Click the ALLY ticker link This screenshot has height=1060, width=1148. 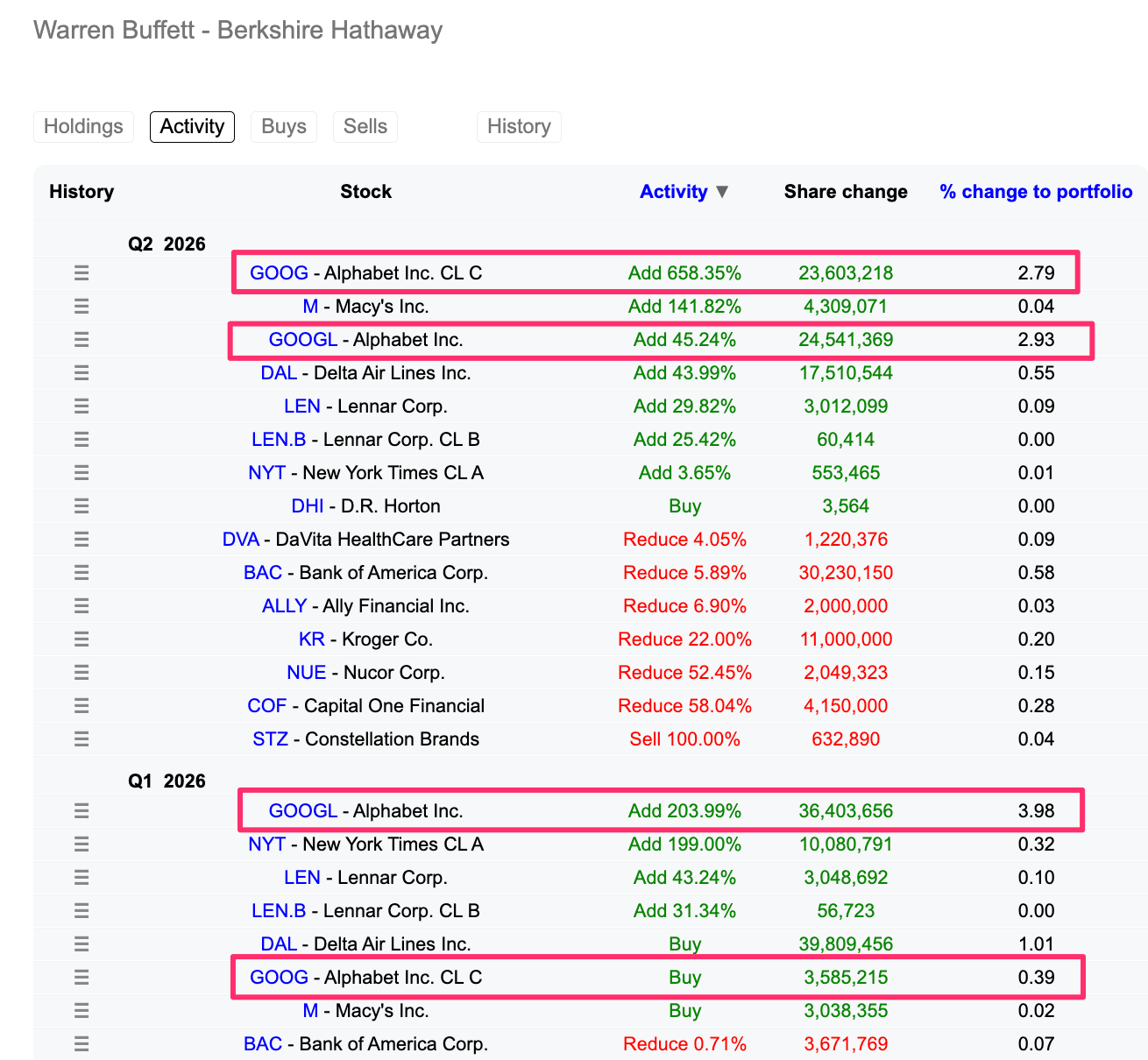tap(284, 606)
